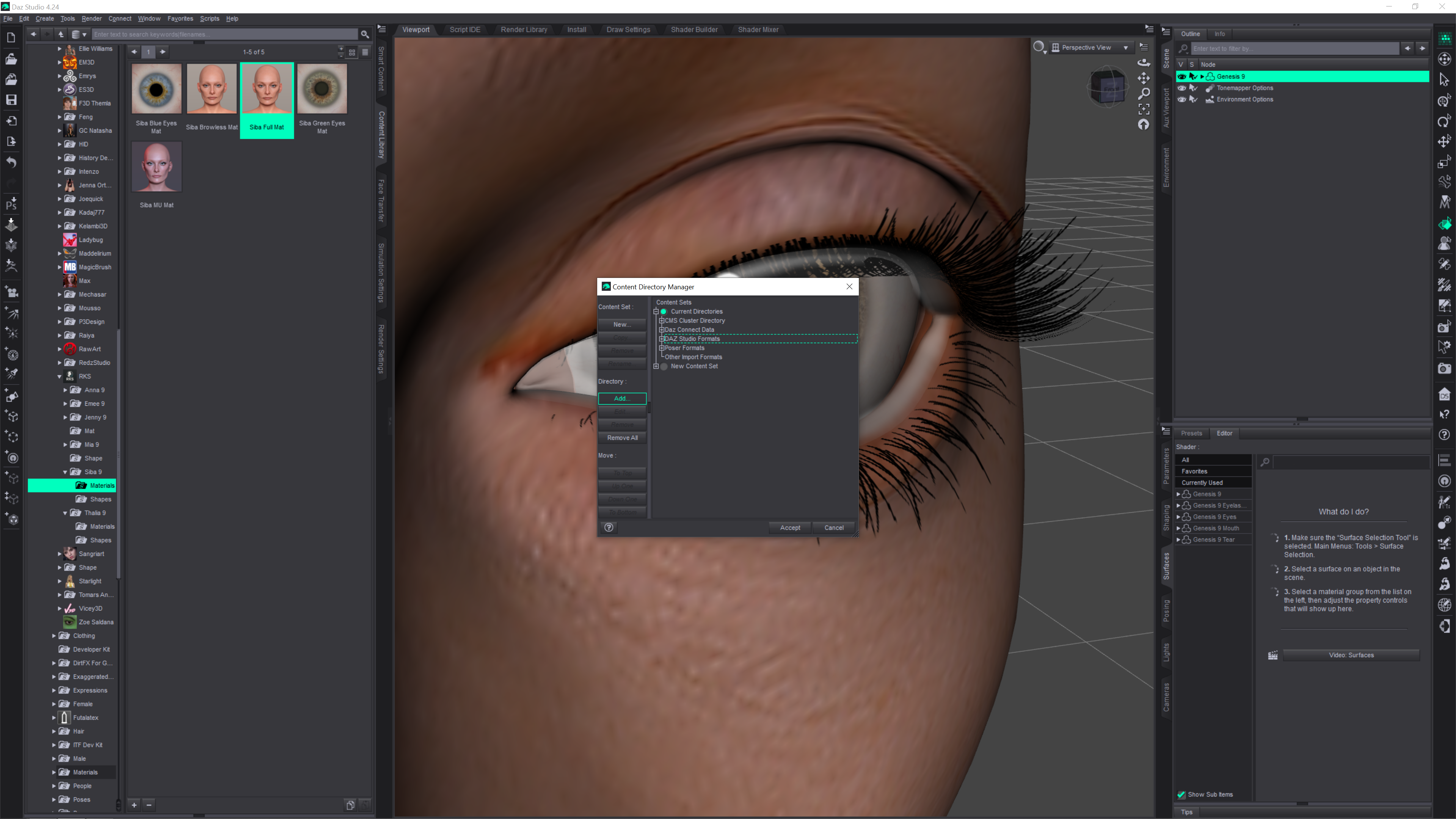The image size is (1456, 819).
Task: Collapse the Siba 9 folder
Action: pos(65,472)
